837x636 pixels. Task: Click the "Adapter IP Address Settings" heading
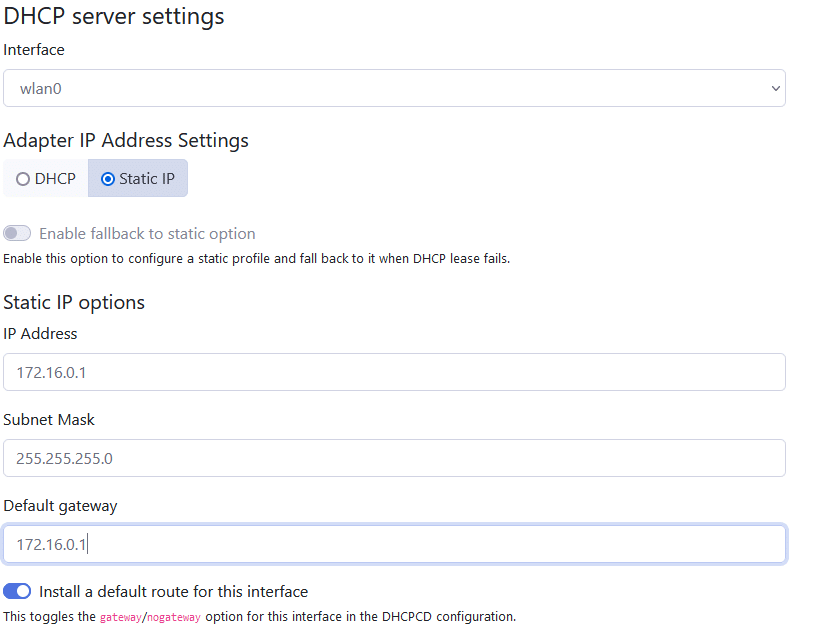point(126,141)
